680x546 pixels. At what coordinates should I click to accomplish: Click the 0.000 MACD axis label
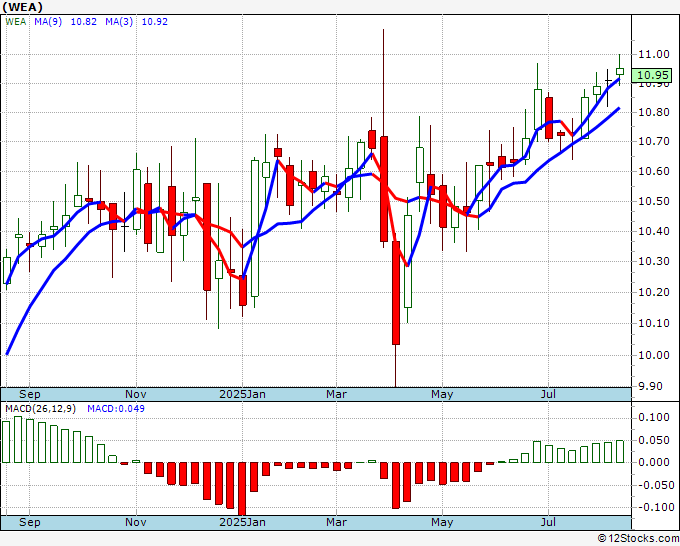point(654,462)
